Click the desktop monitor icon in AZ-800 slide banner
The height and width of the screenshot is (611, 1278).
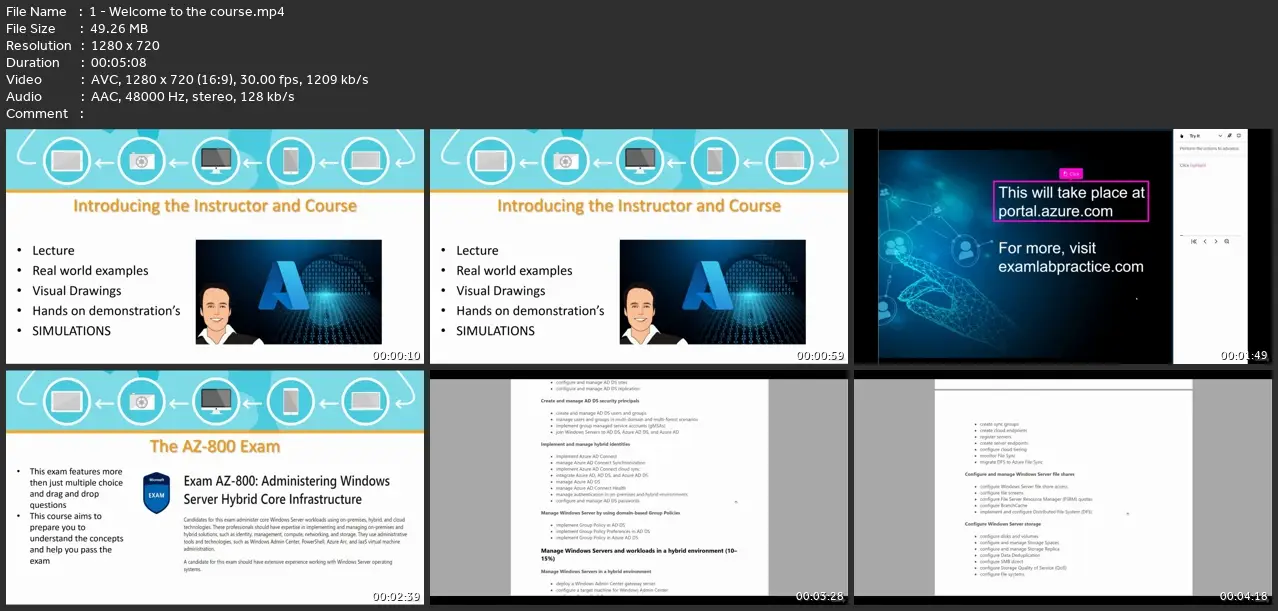tap(215, 401)
